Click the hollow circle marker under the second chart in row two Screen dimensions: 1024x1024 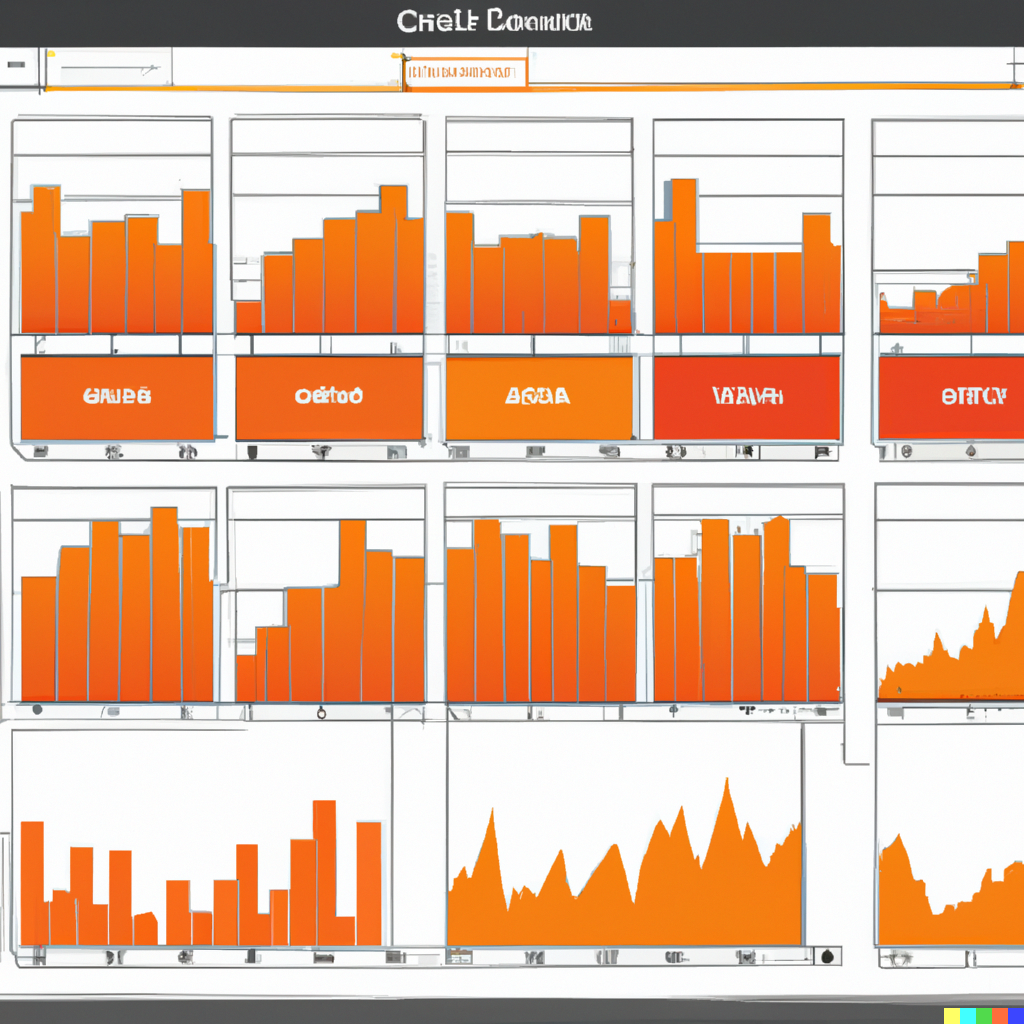point(321,713)
